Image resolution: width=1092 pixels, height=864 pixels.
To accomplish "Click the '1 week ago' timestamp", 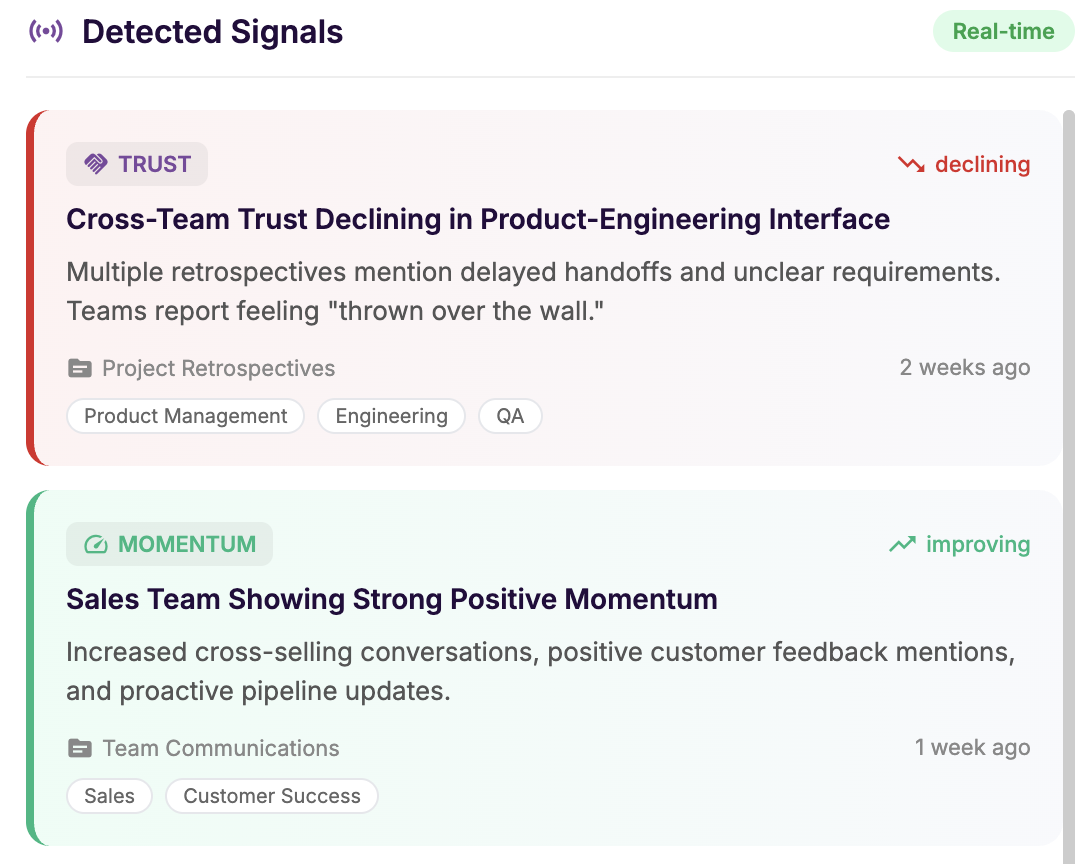I will click(972, 748).
